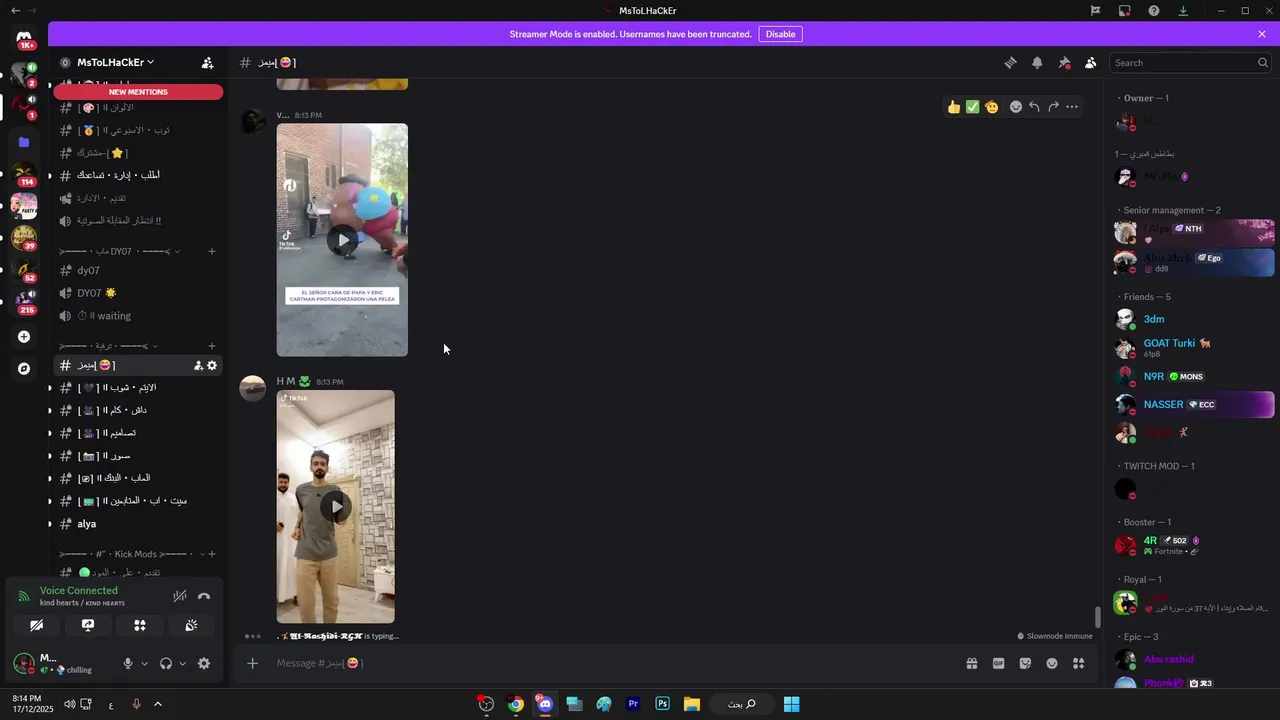The height and width of the screenshot is (720, 1280).
Task: Reply to the hovered message
Action: [1034, 107]
